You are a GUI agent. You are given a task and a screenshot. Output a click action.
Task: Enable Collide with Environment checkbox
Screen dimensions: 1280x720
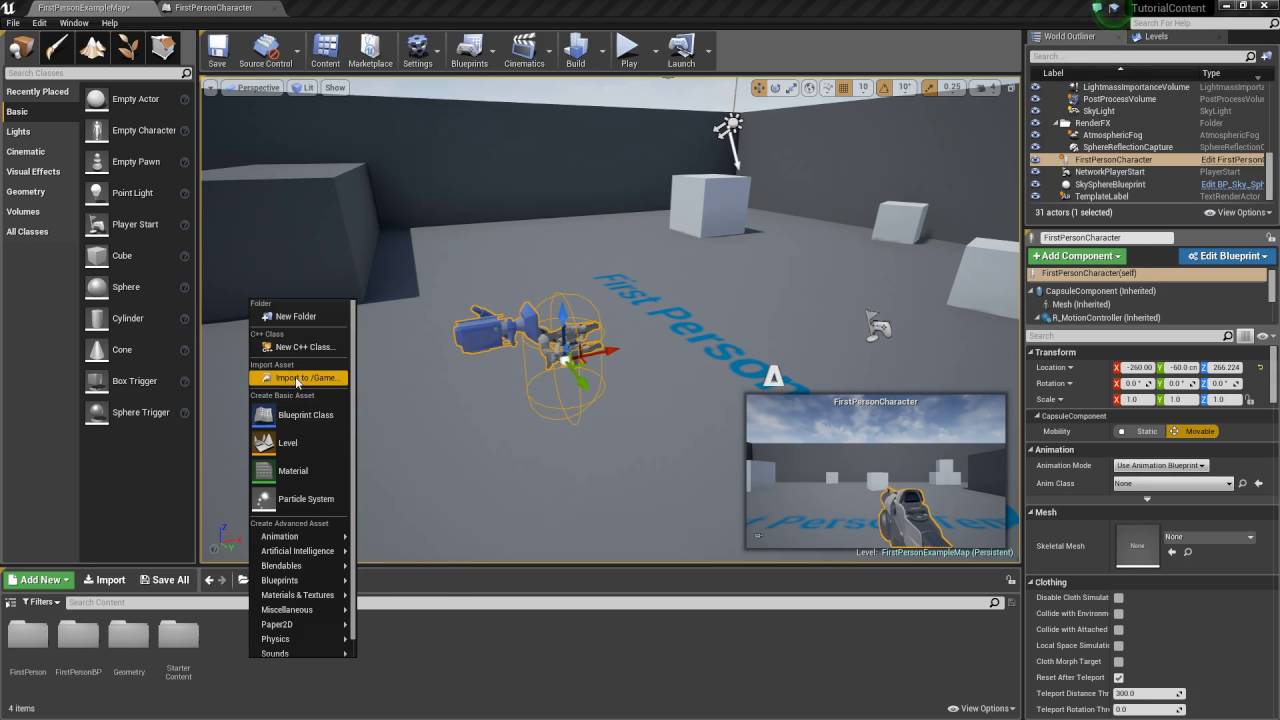point(1118,613)
